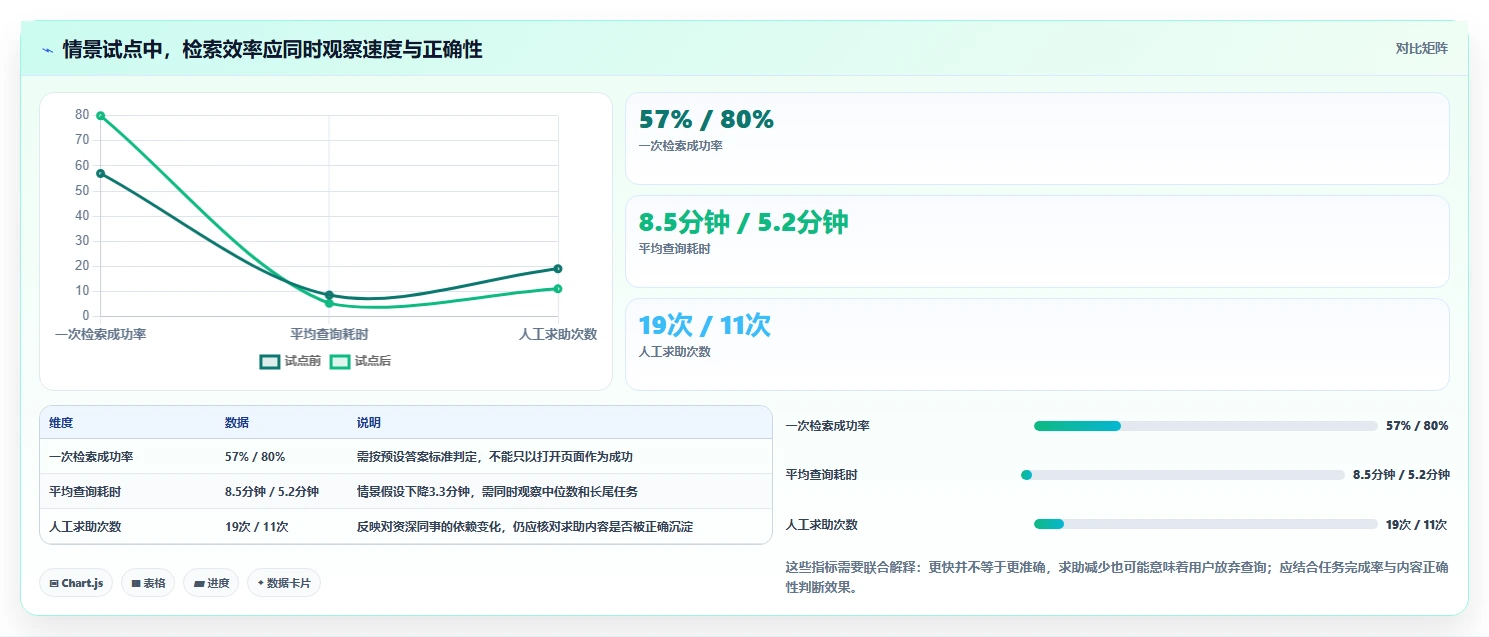Click the 57% / 80% stat card
1489x637 pixels.
pyautogui.click(x=1037, y=138)
